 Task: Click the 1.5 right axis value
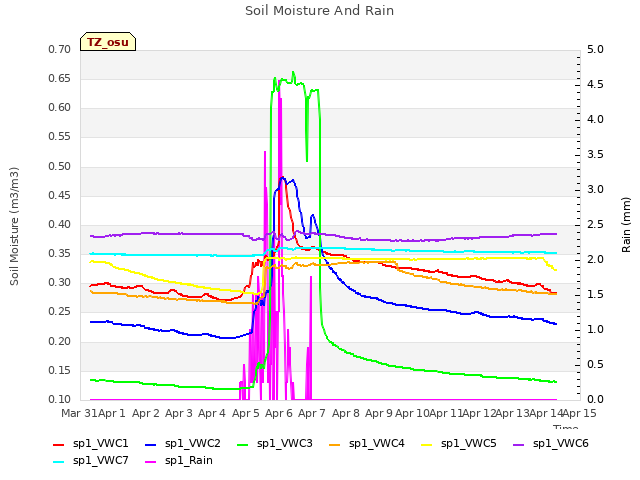click(x=595, y=294)
